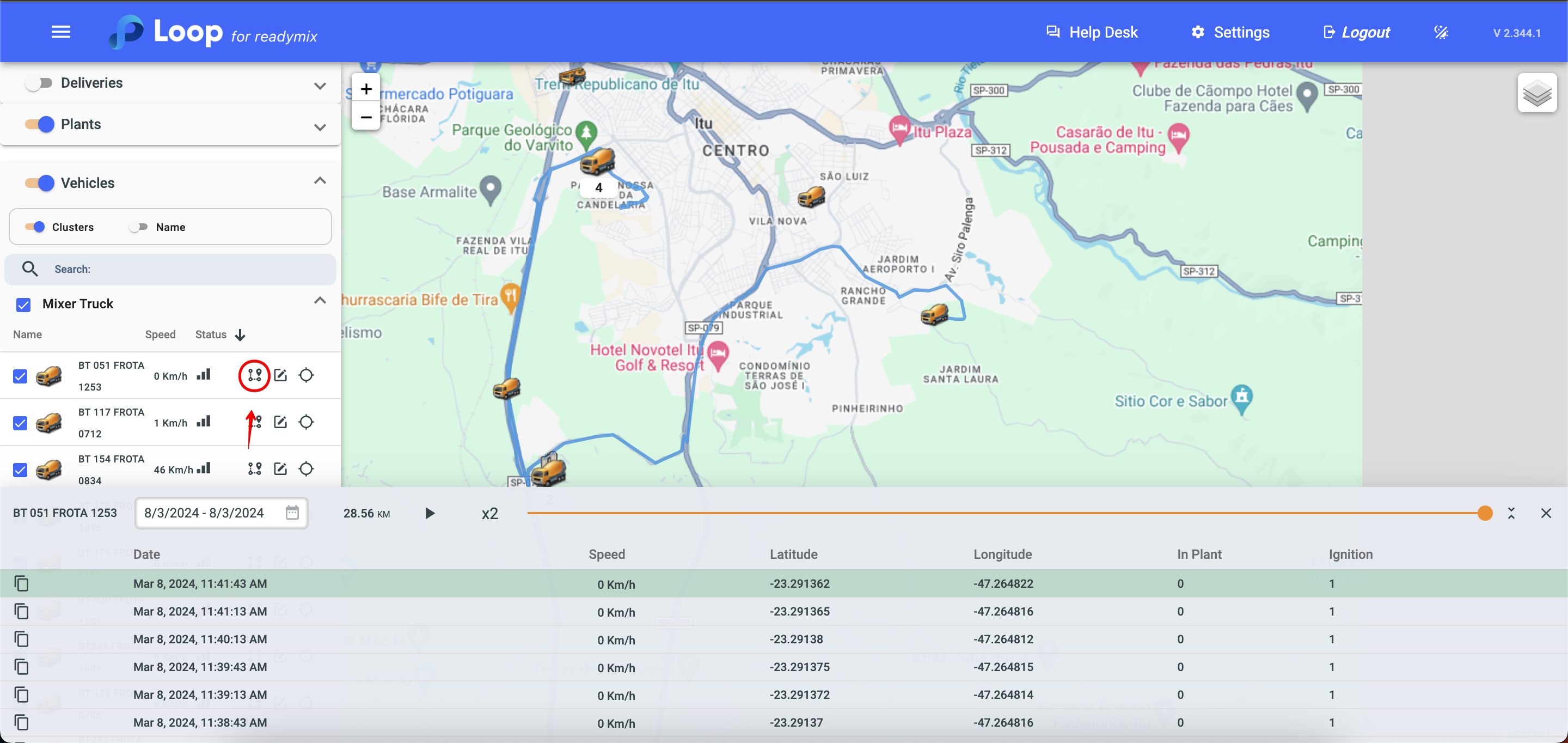1568x743 pixels.
Task: Expand the Plants section chevron
Action: coord(320,127)
